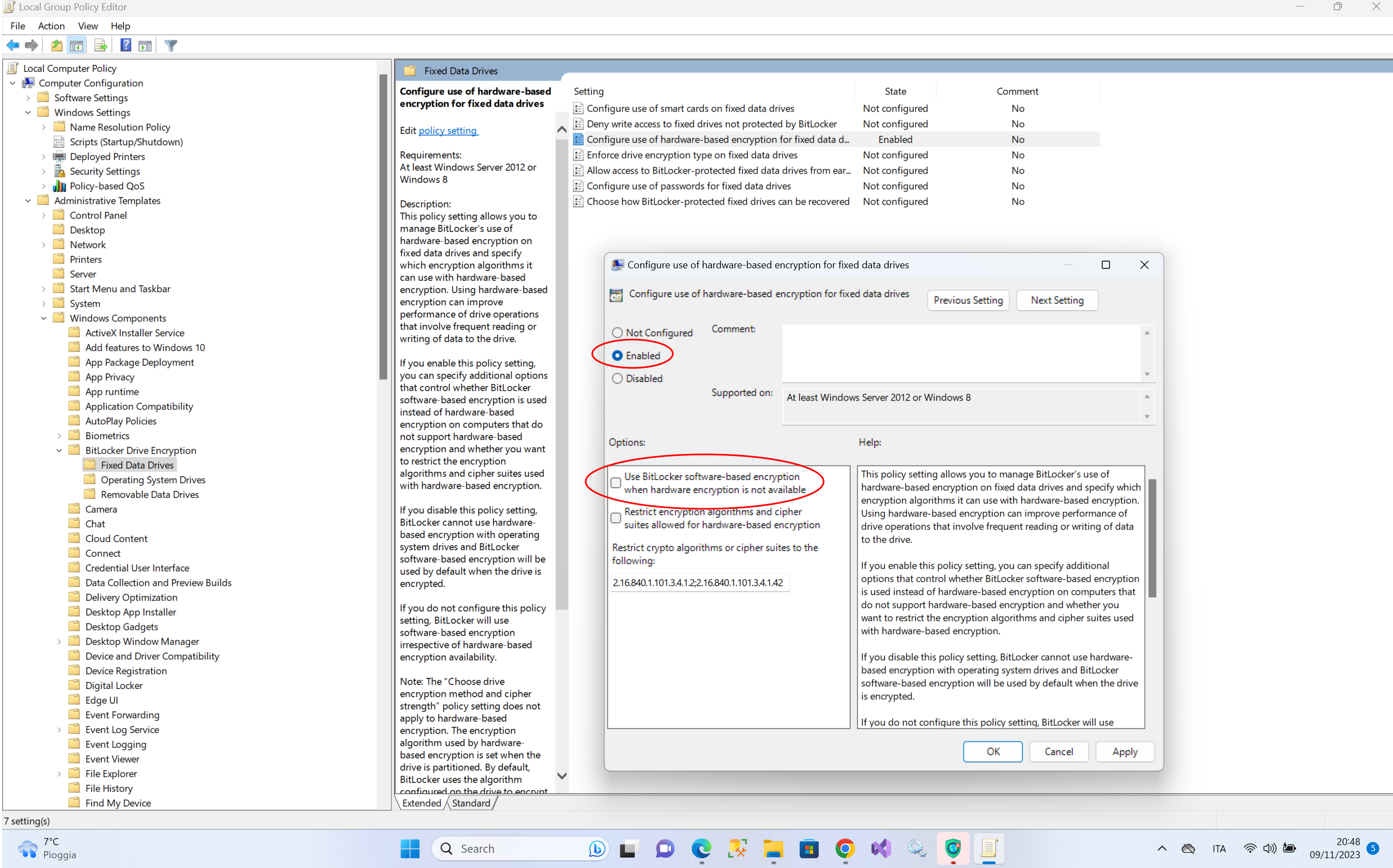Click the Export List toolbar icon
This screenshot has width=1393, height=868.
click(101, 45)
